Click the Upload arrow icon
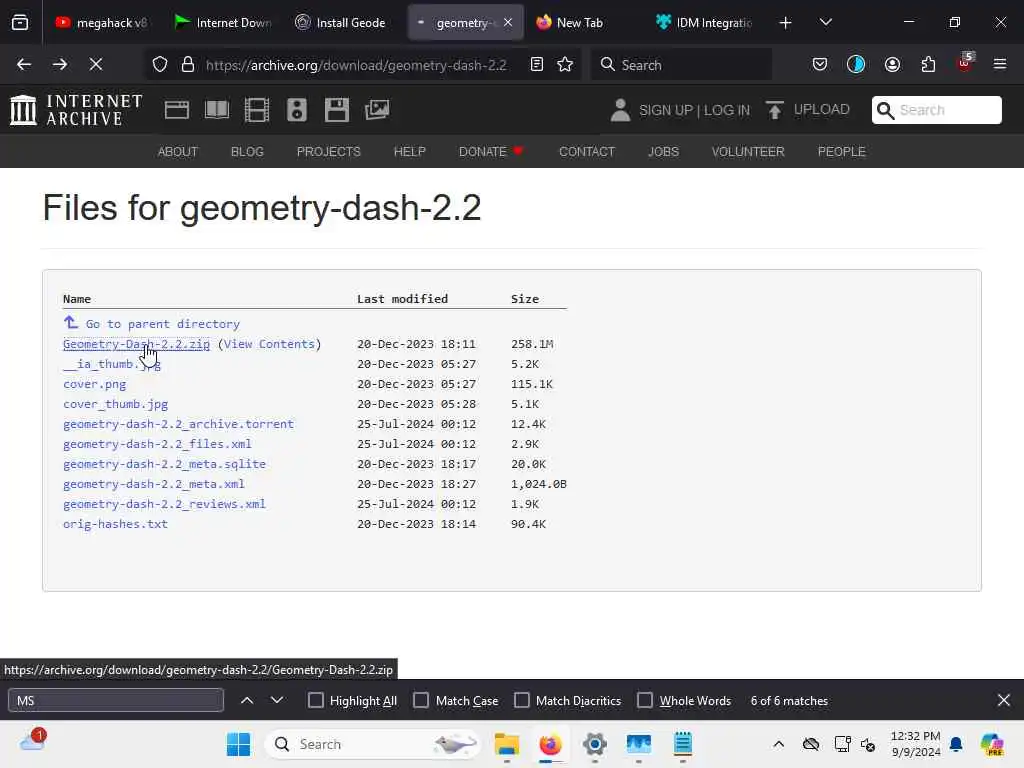This screenshot has width=1024, height=768. point(775,110)
